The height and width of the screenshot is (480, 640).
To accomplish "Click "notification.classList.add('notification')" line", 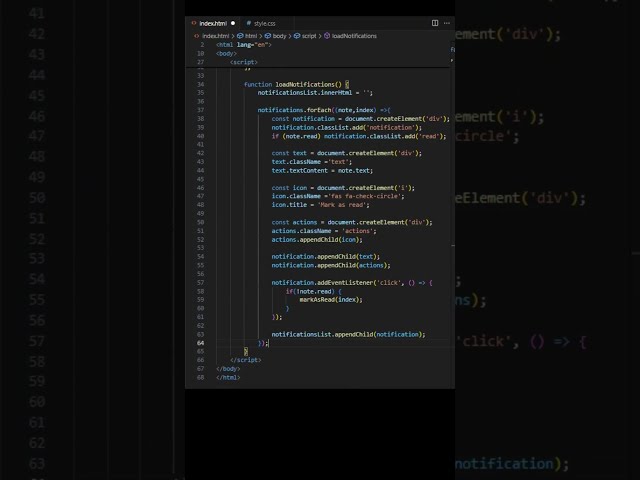I will pos(347,127).
